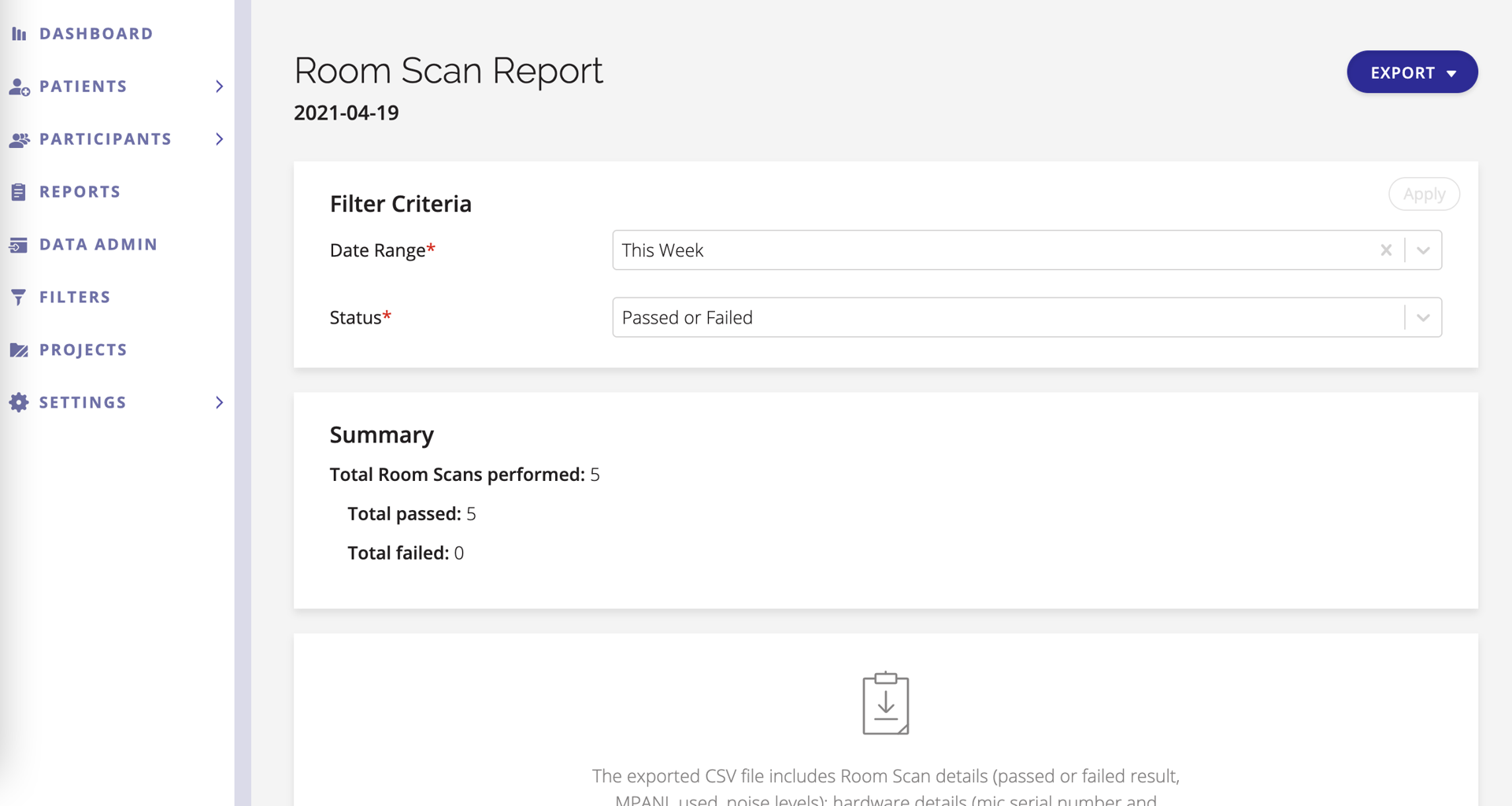Click the Passed or Failed status field
The height and width of the screenshot is (806, 1512).
pyautogui.click(x=1027, y=318)
